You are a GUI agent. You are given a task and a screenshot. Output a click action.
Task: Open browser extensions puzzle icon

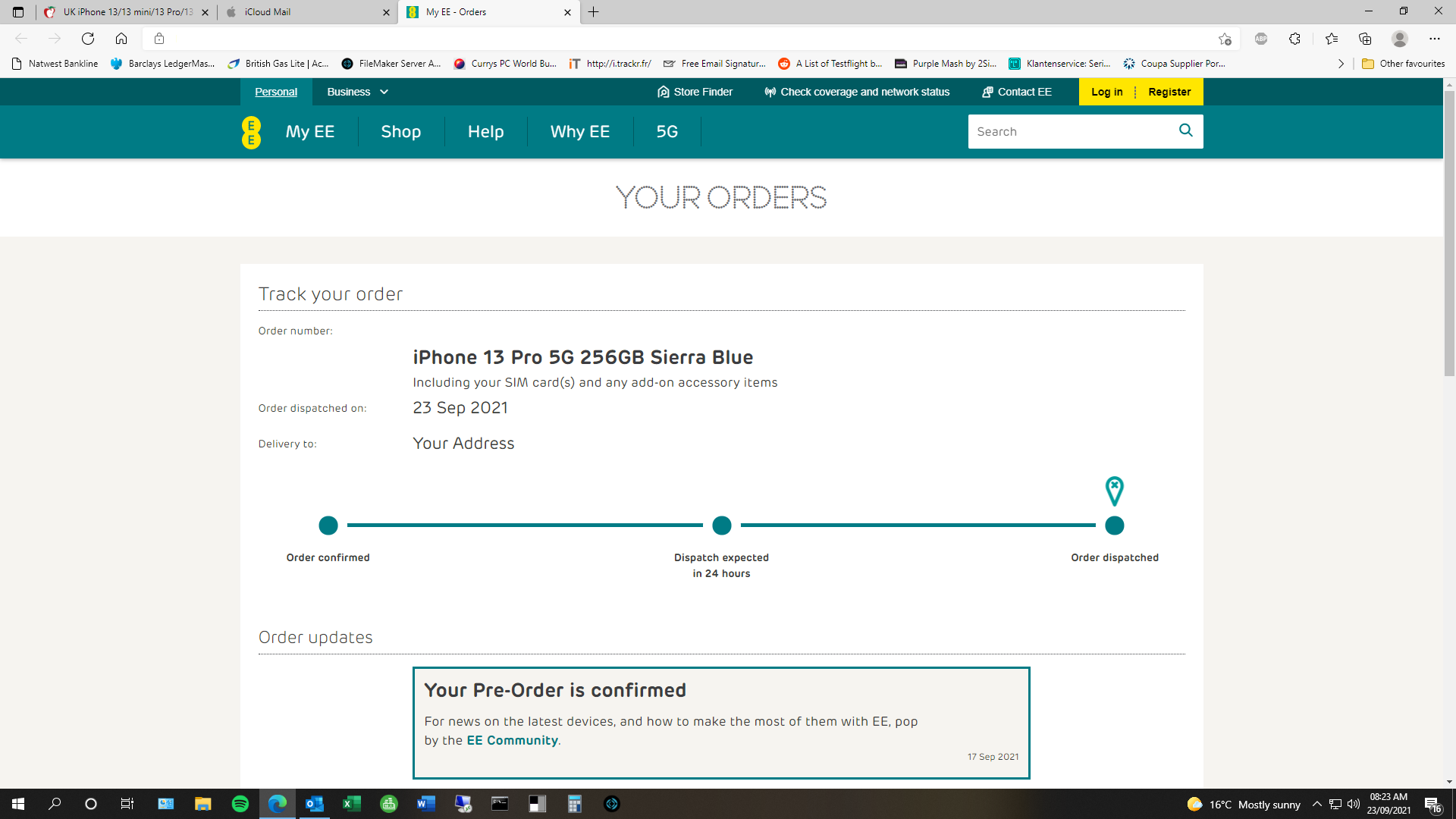pyautogui.click(x=1294, y=39)
